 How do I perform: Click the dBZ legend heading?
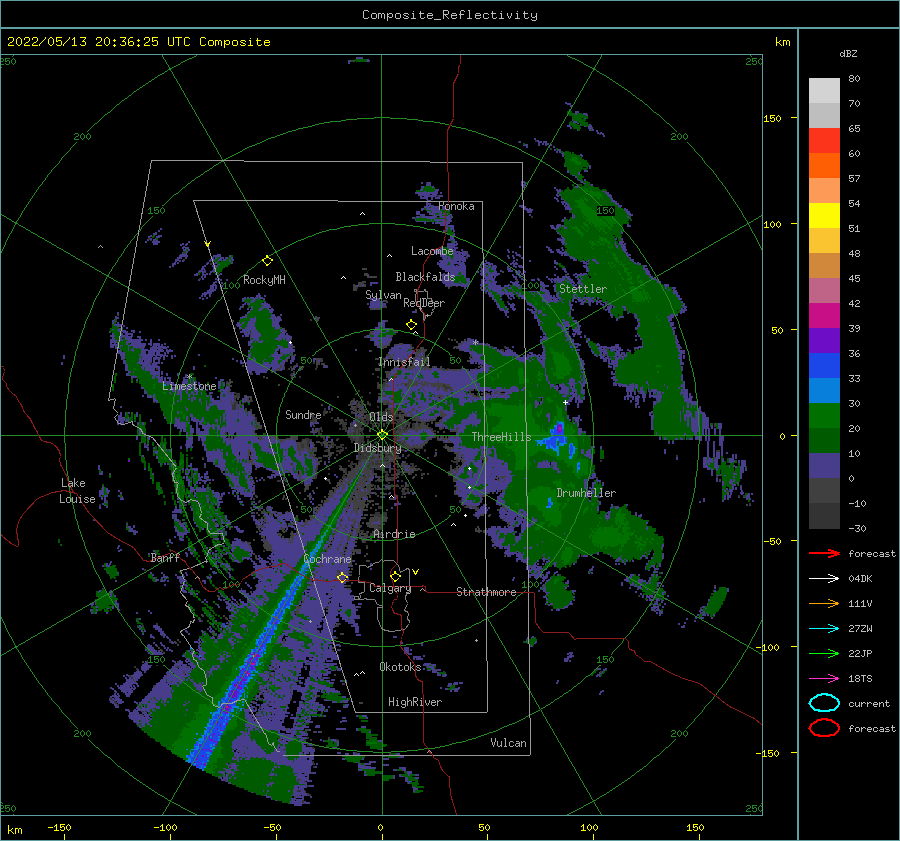tap(848, 54)
